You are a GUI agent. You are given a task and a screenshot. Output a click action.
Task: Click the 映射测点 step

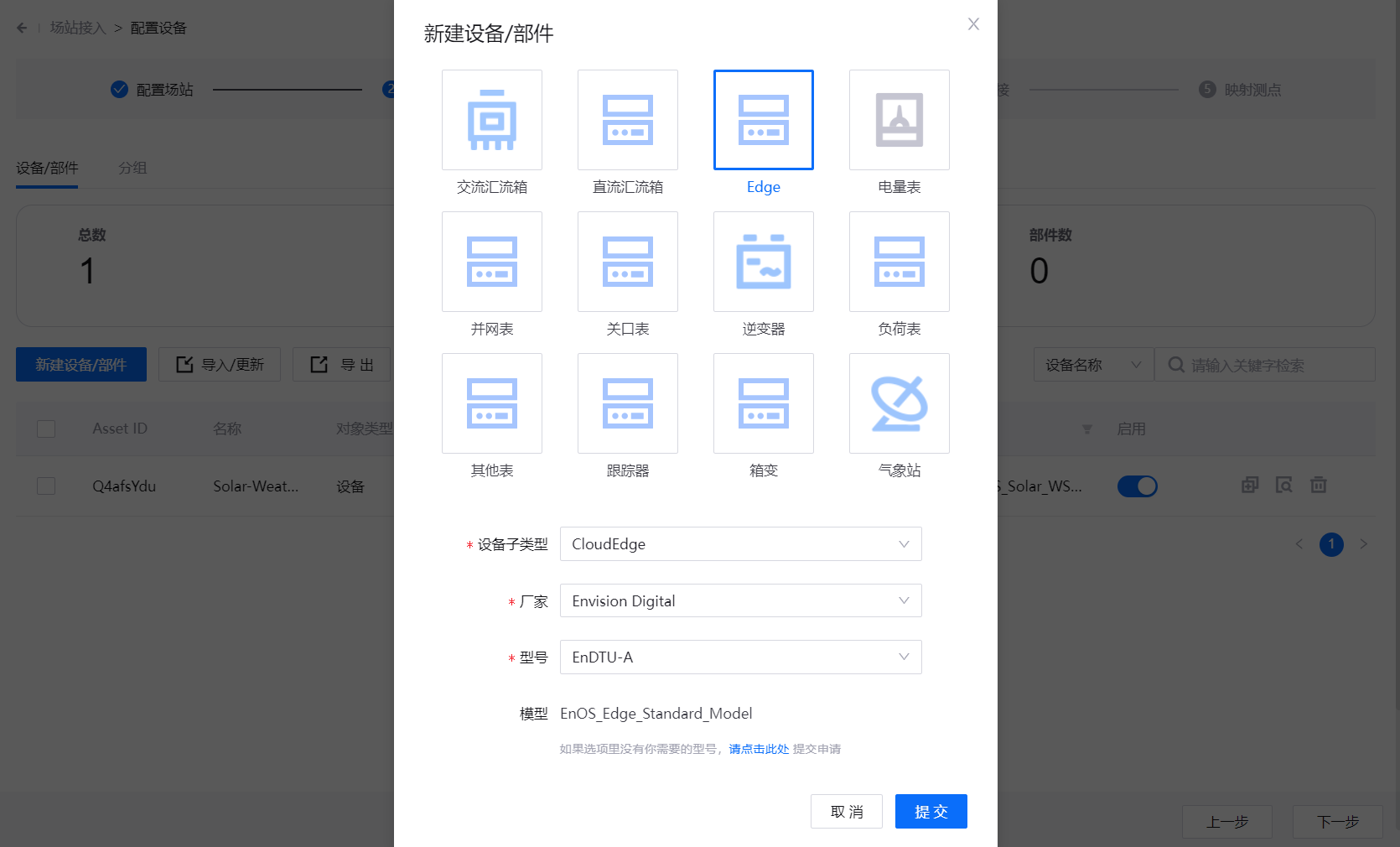pyautogui.click(x=1241, y=90)
